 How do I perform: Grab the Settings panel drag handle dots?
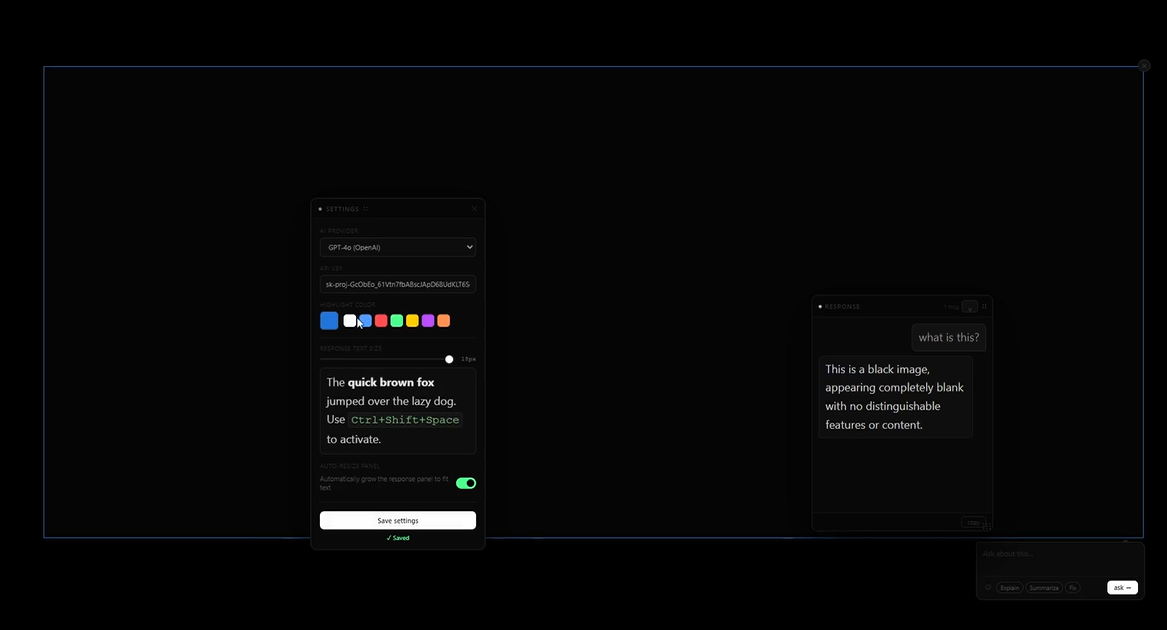[365, 209]
